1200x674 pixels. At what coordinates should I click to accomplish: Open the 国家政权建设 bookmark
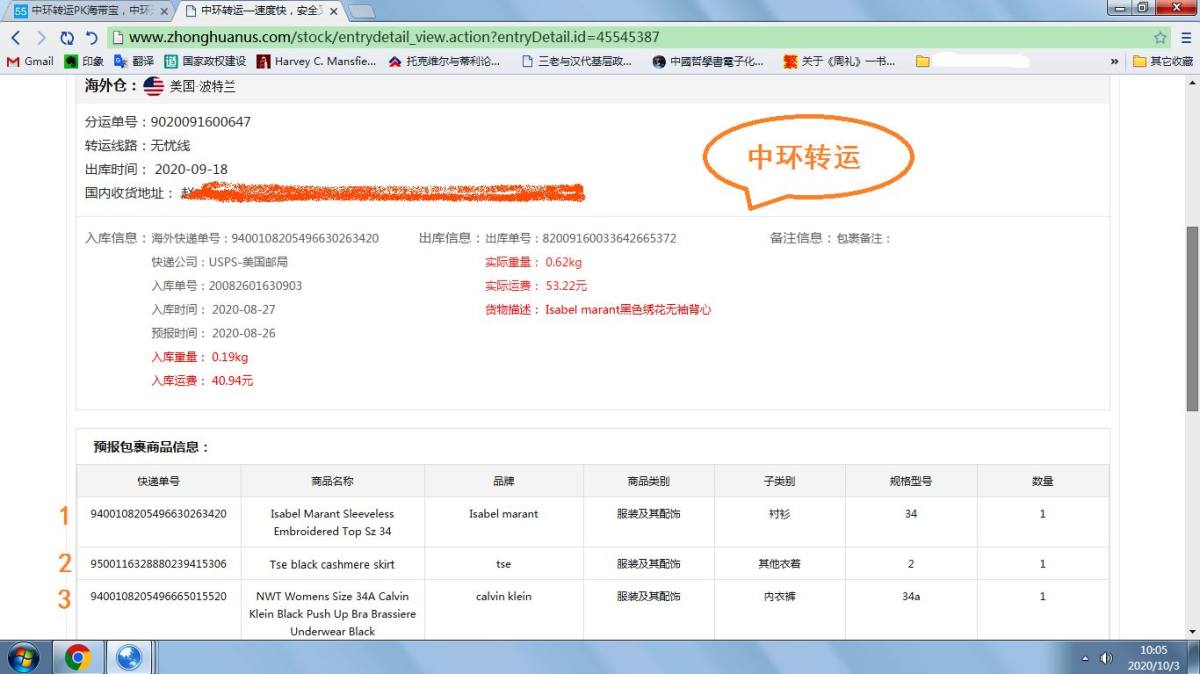pos(205,61)
